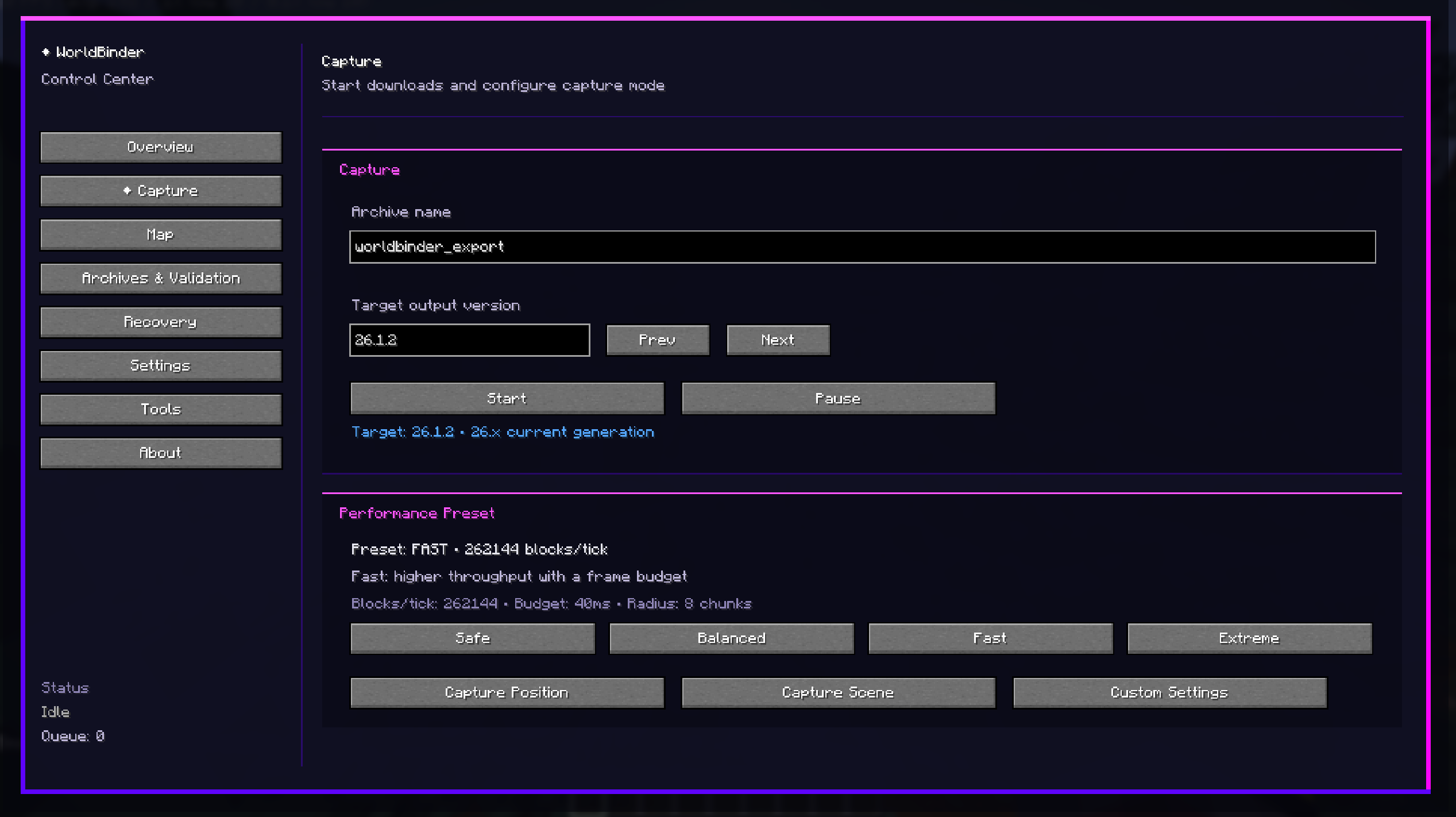Choose the Fast preset

990,638
